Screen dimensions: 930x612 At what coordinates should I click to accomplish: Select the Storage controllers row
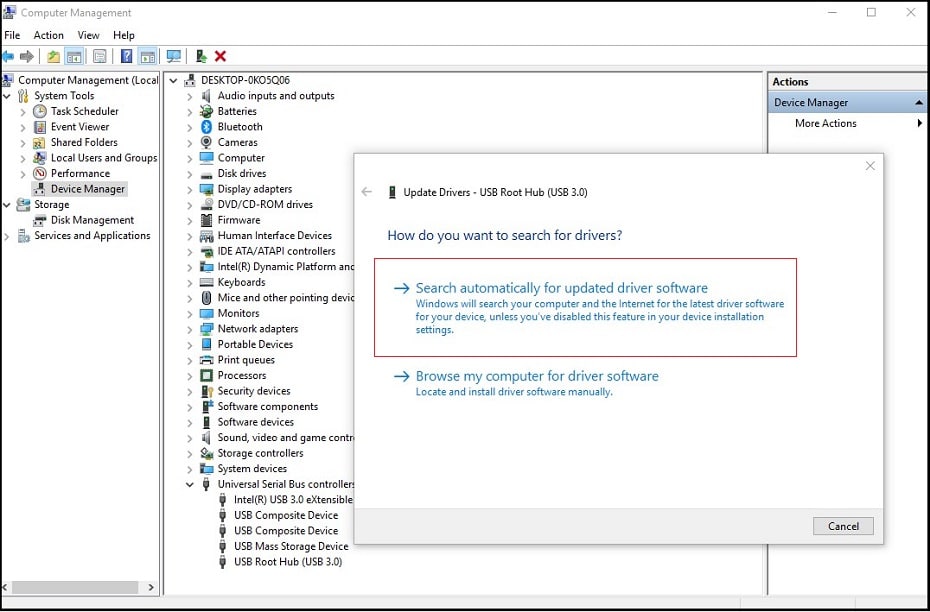point(260,453)
